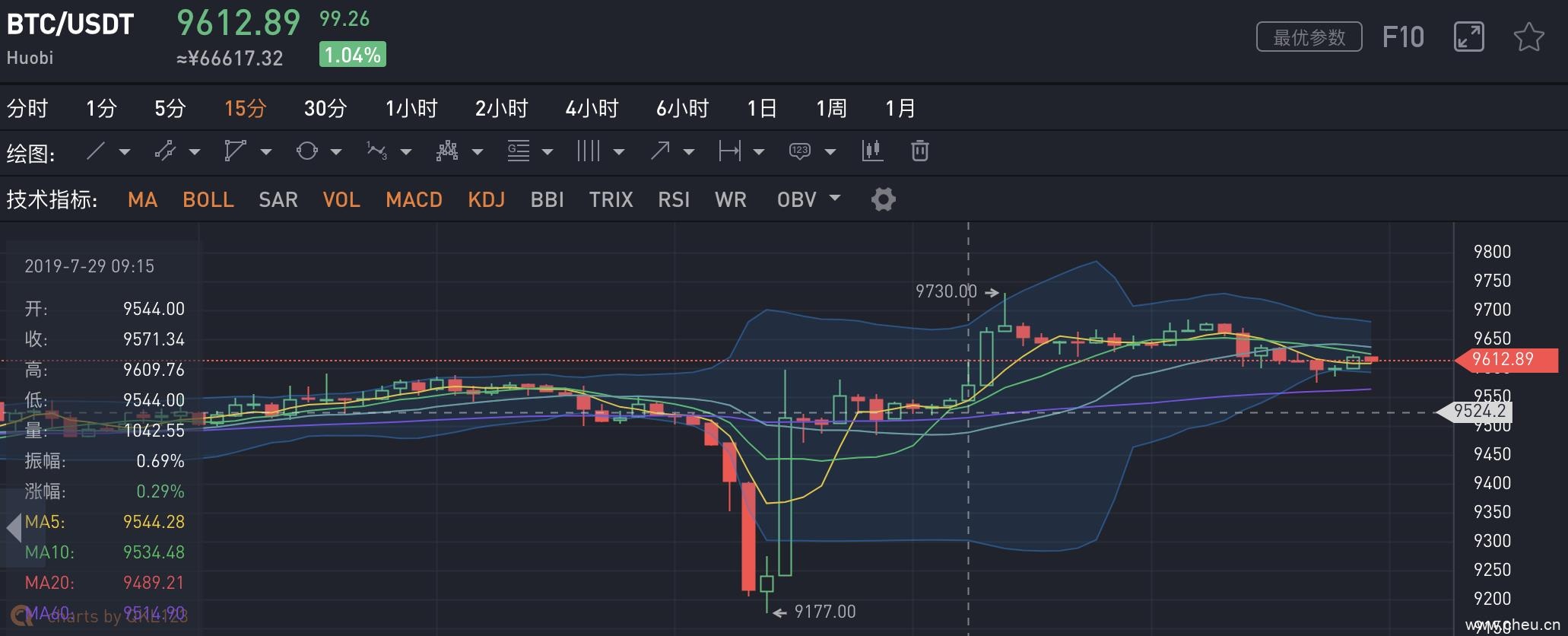Switch to 5分 timeframe
Screen dimensions: 1568x636
coord(170,108)
